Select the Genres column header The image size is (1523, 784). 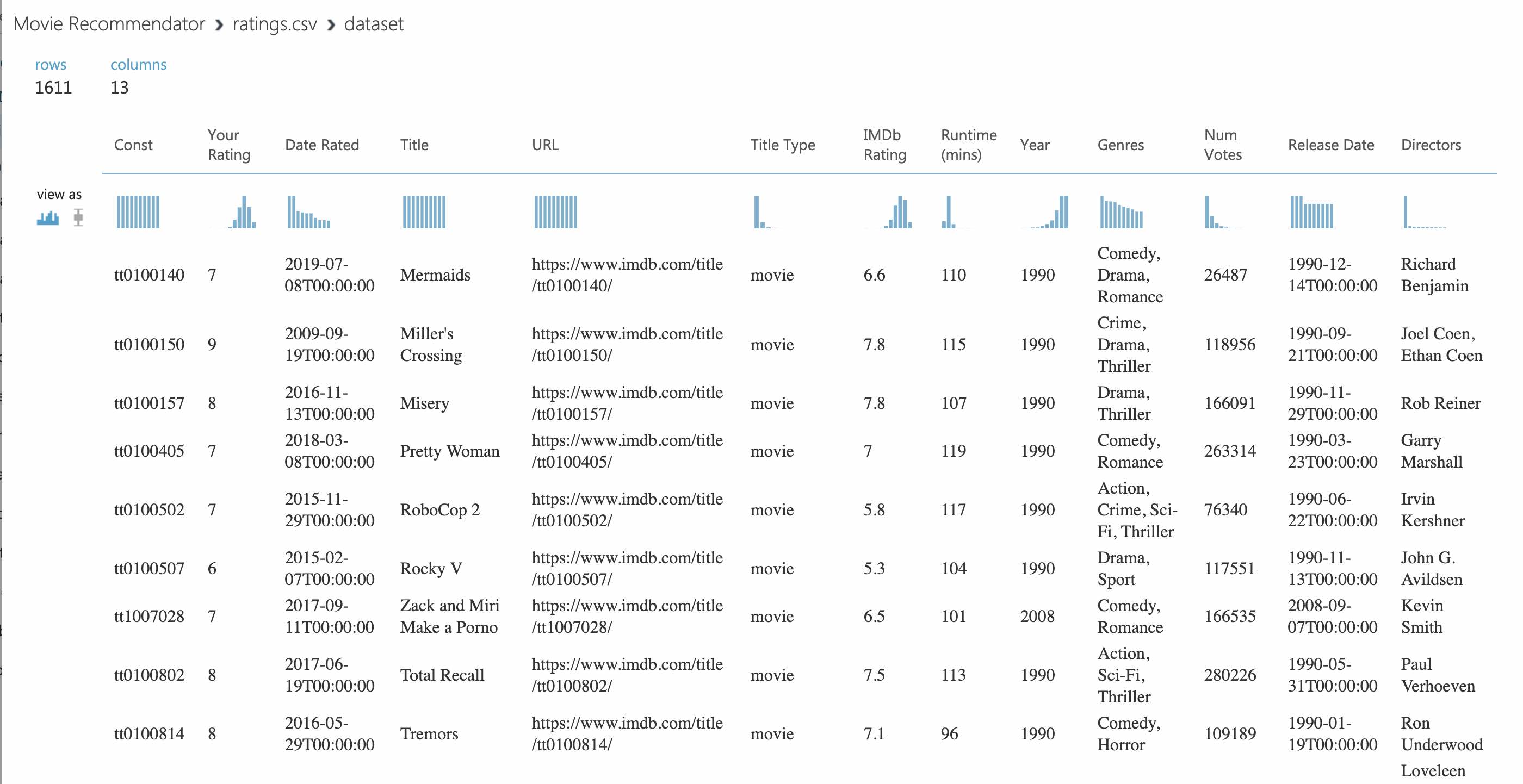[x=1120, y=145]
